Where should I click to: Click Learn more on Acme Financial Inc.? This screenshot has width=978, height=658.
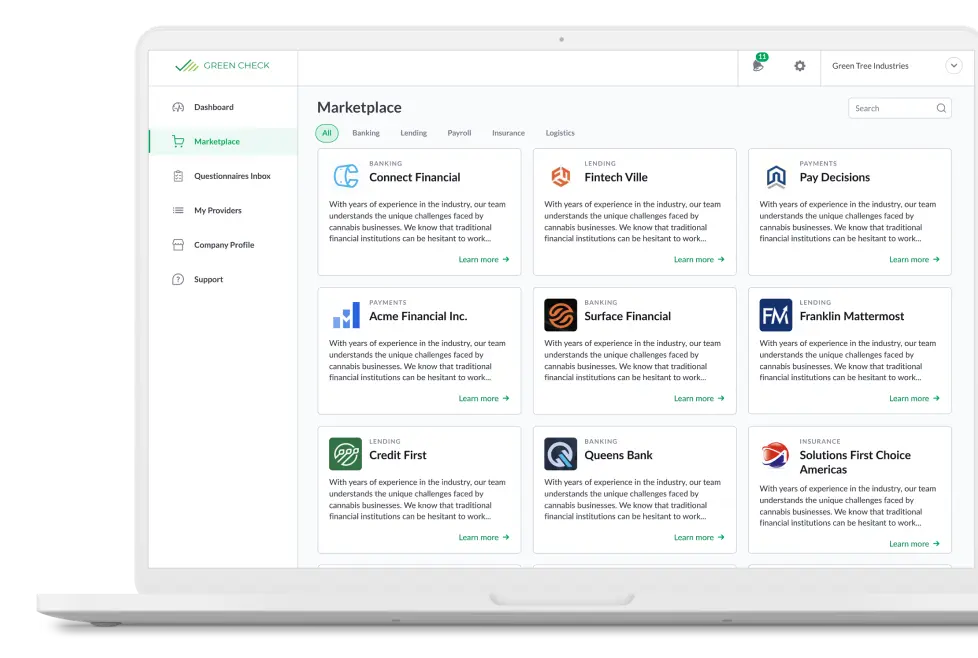click(484, 398)
